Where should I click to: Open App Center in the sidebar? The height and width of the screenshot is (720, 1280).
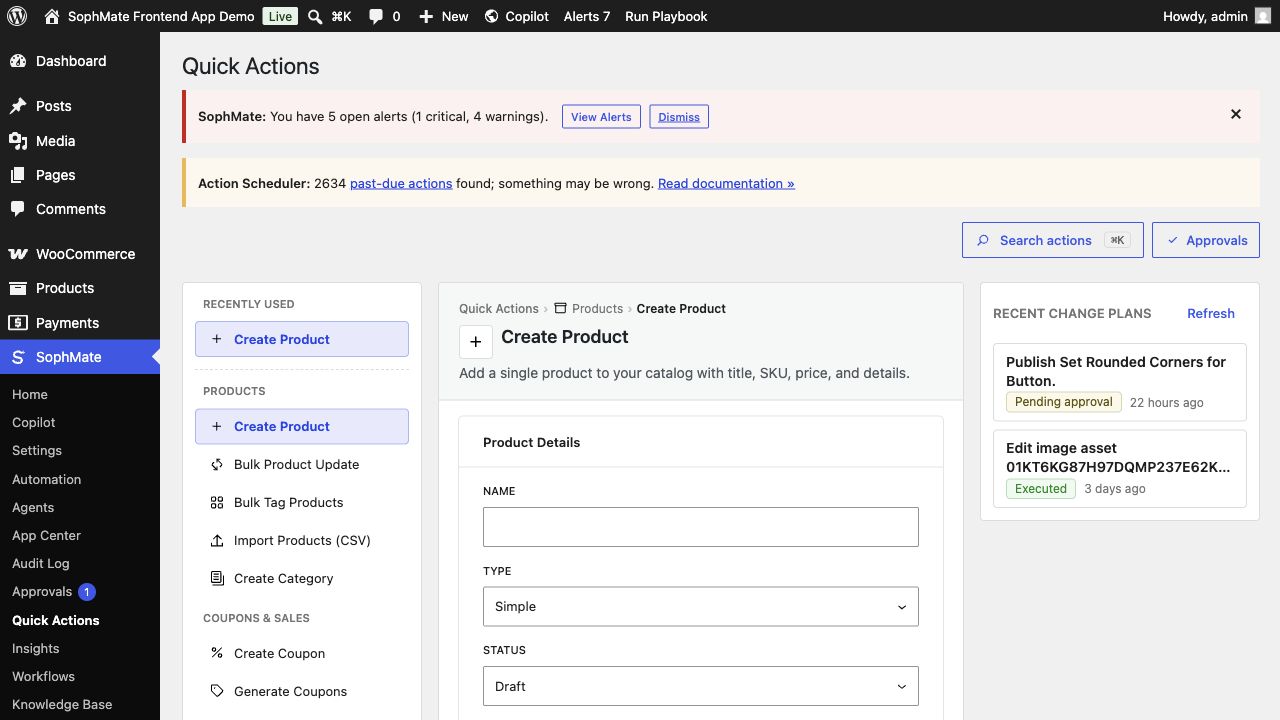pos(46,535)
